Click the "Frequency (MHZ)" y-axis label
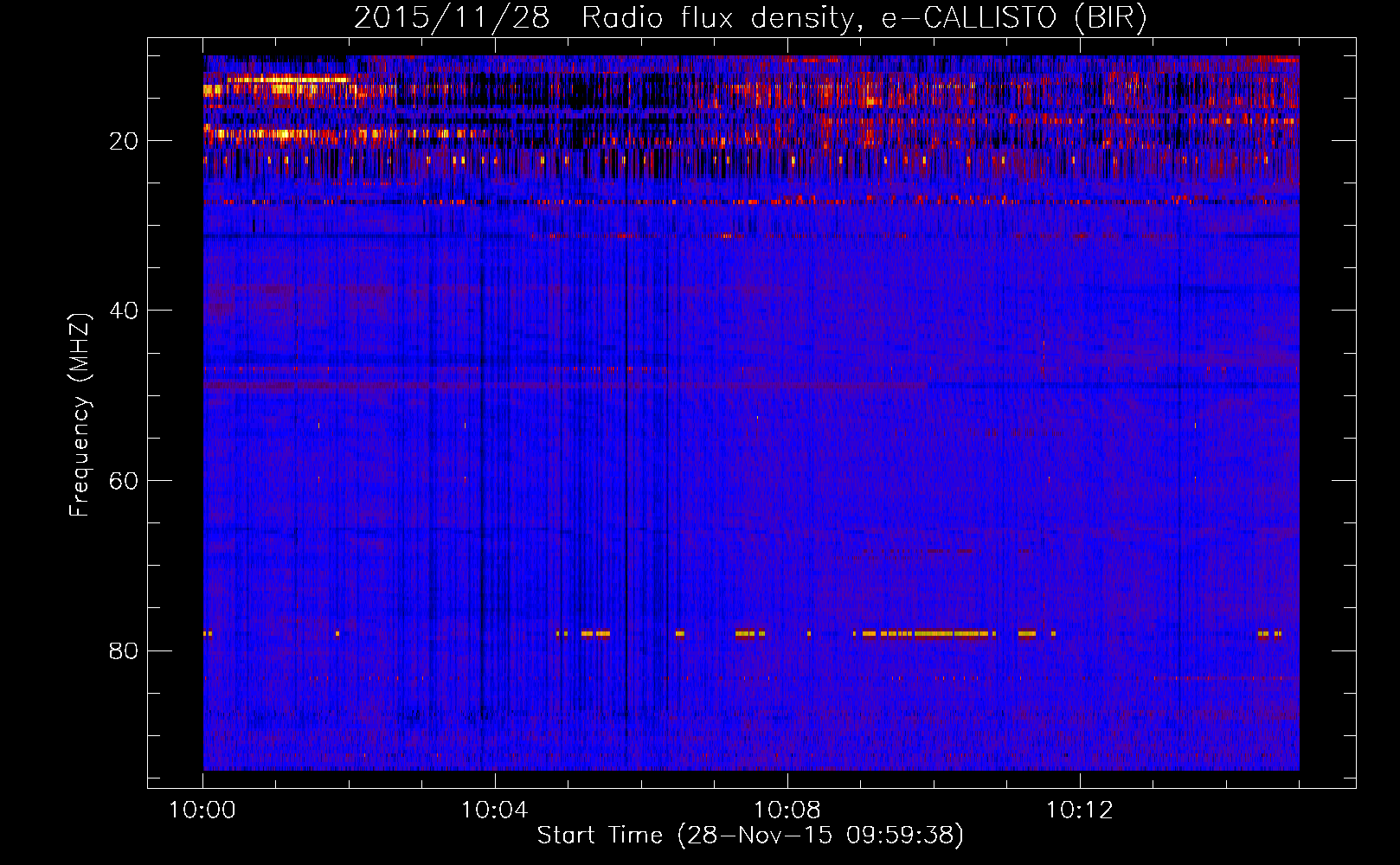1400x865 pixels. (x=80, y=415)
